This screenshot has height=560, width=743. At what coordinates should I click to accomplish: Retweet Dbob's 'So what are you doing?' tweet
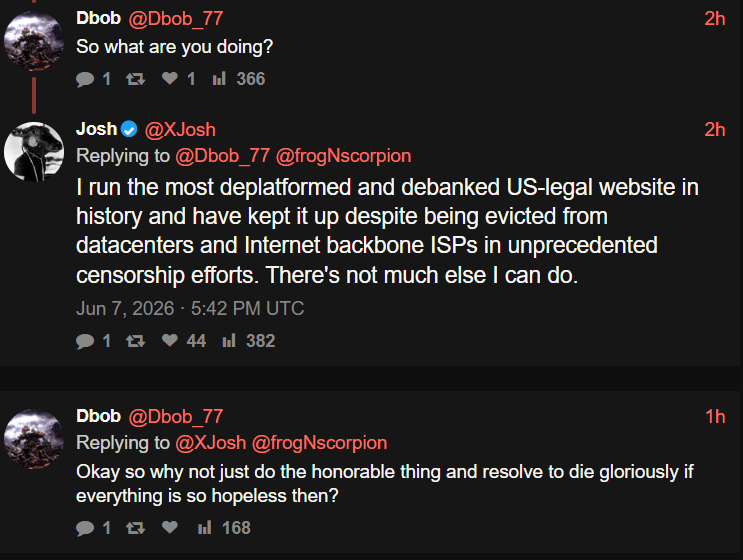click(136, 79)
